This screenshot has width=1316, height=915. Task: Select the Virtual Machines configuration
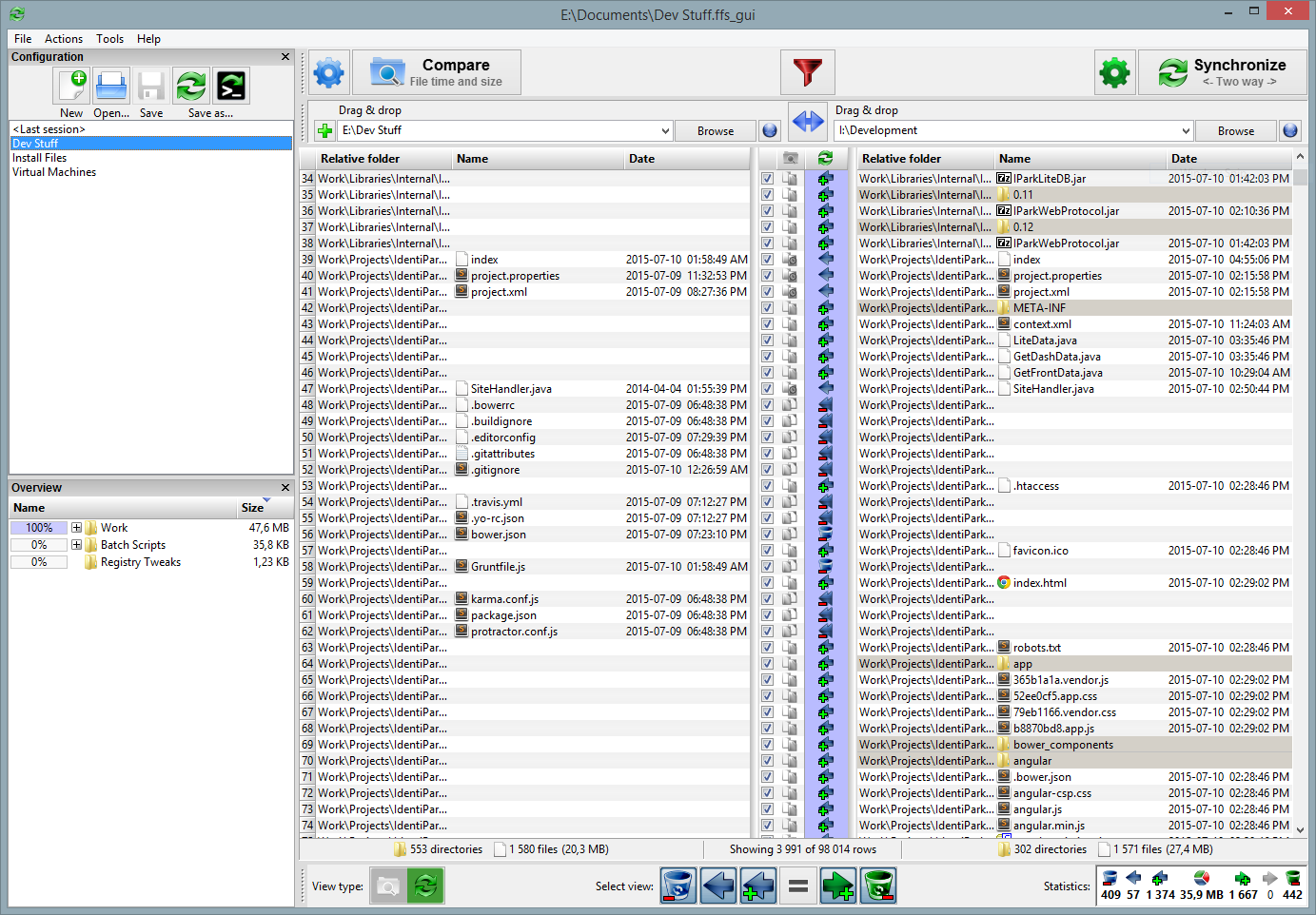[151, 172]
